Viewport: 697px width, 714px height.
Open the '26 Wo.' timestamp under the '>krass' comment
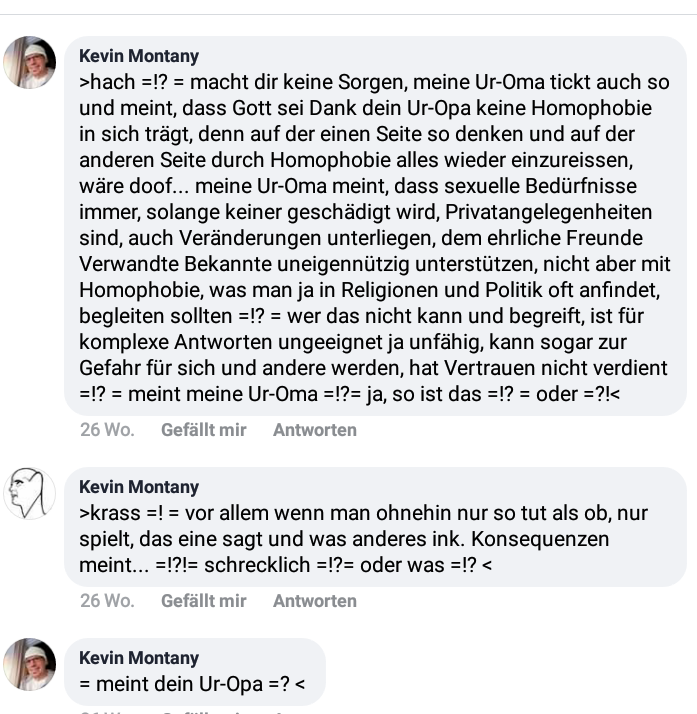point(106,601)
